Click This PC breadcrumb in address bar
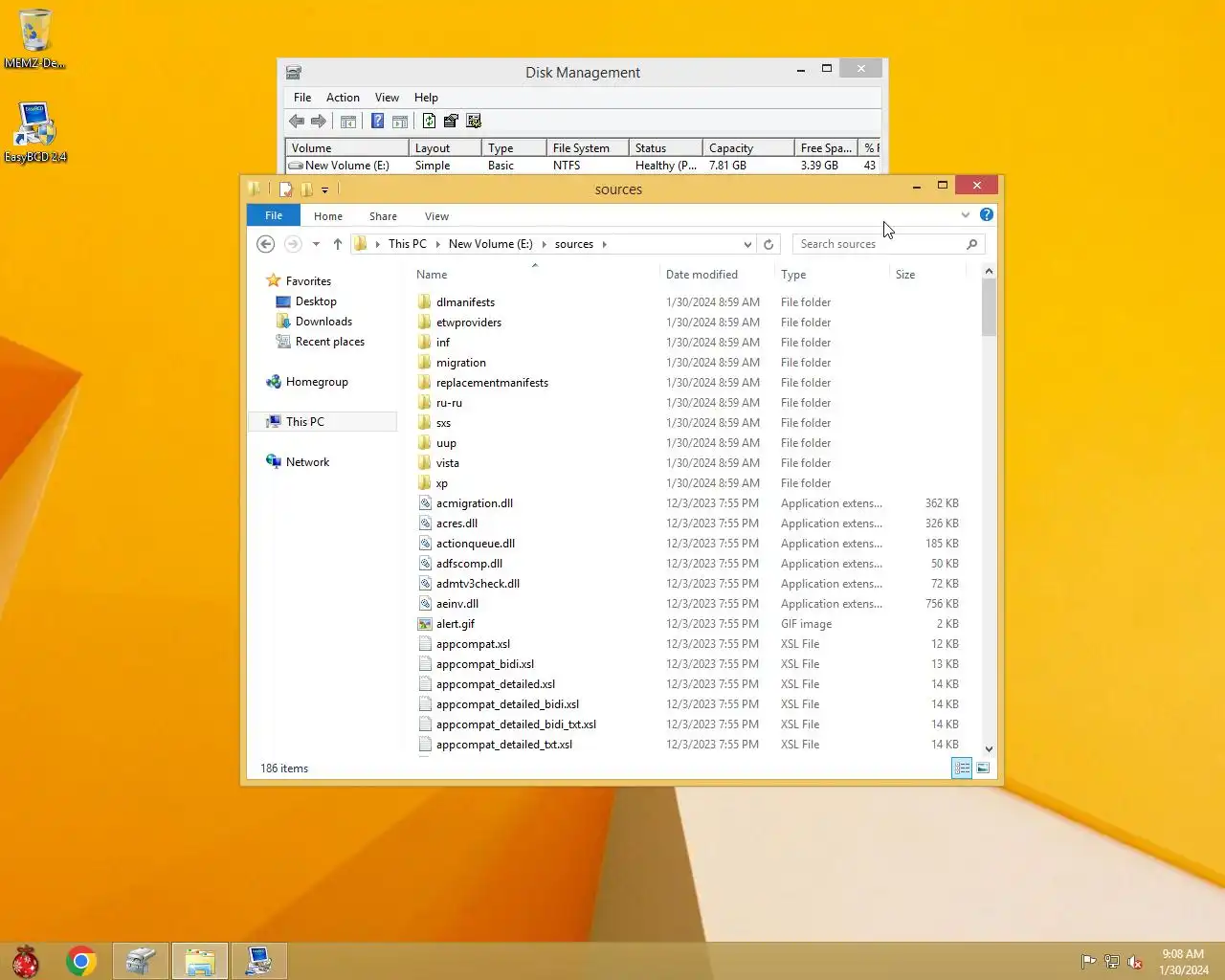1225x980 pixels. pyautogui.click(x=408, y=244)
